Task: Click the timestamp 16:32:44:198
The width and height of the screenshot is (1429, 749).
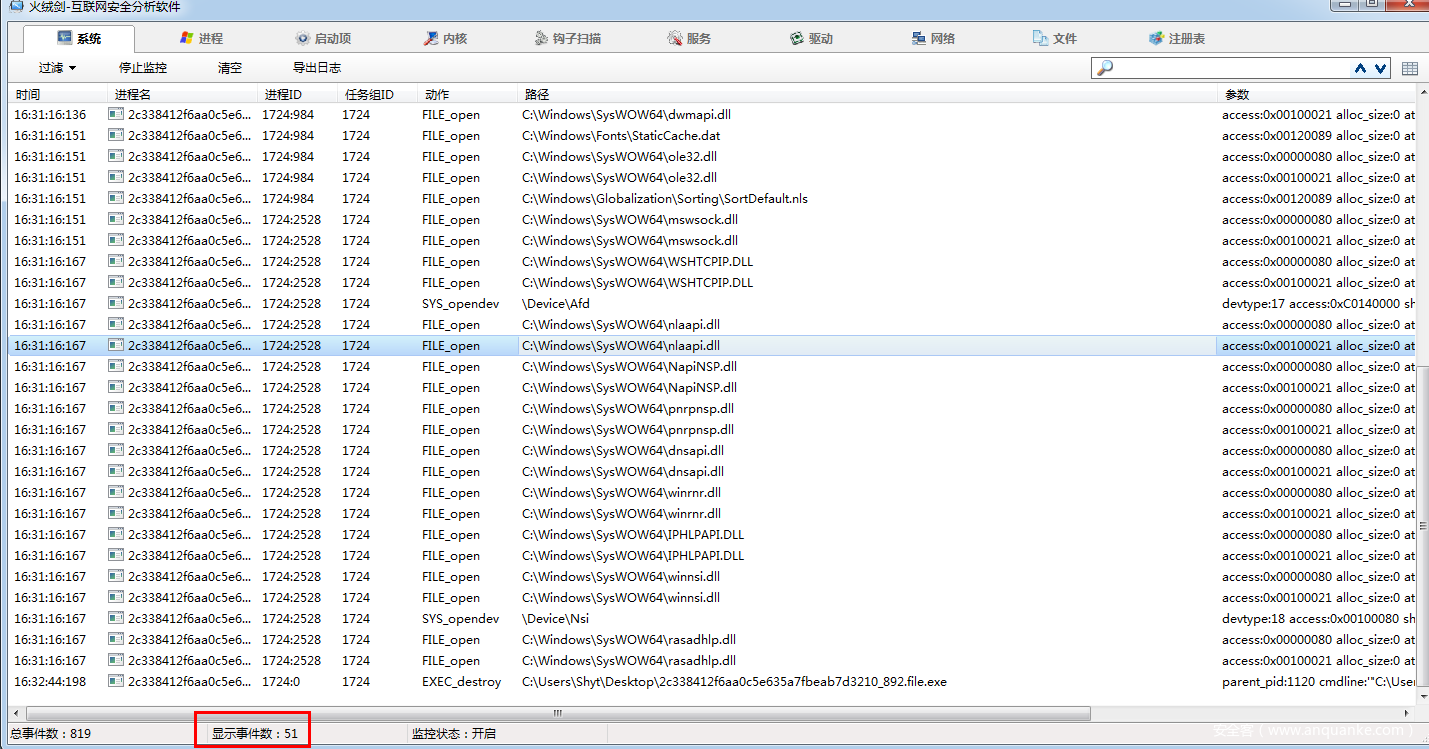Action: click(50, 682)
